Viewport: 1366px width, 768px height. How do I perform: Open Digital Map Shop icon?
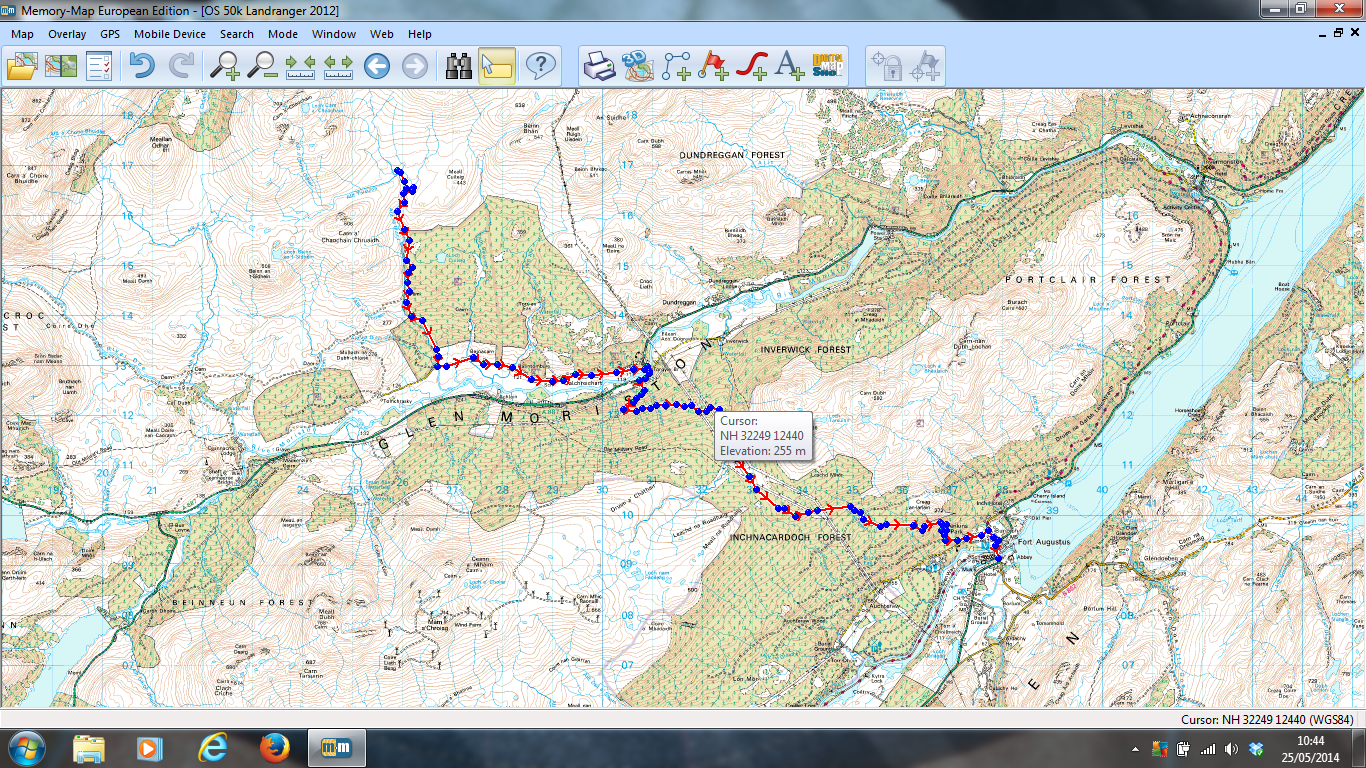828,66
